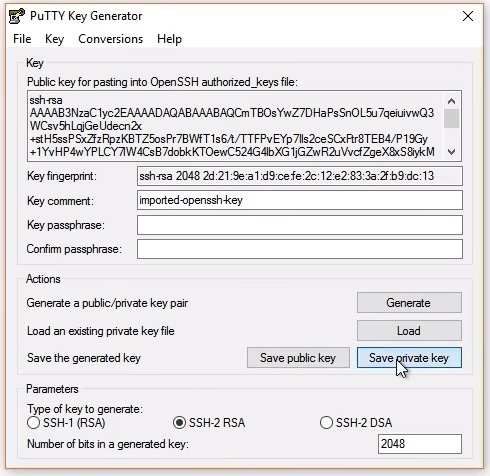Click the public key box up arrow

[452, 101]
